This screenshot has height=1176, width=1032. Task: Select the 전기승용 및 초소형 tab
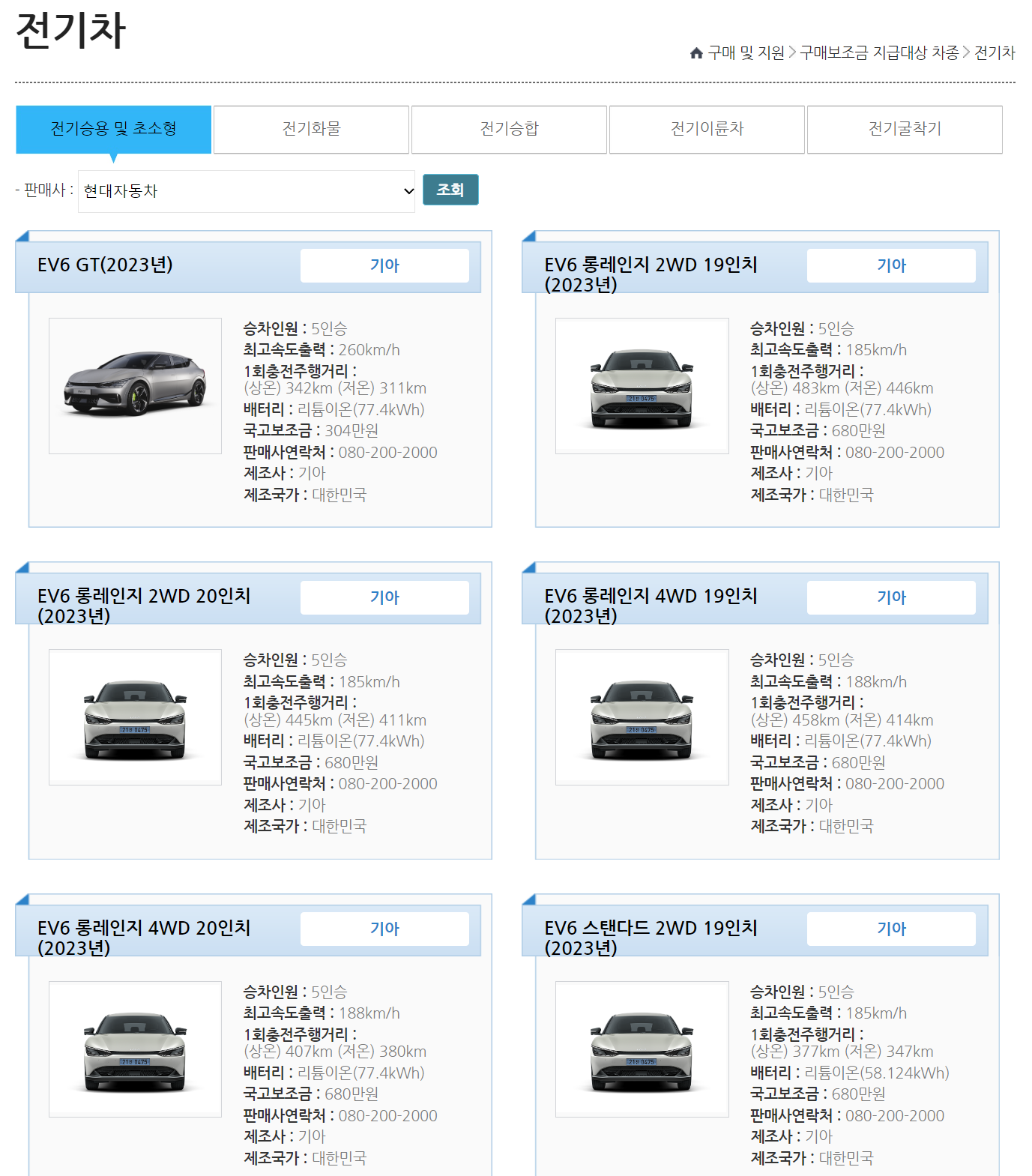(114, 129)
